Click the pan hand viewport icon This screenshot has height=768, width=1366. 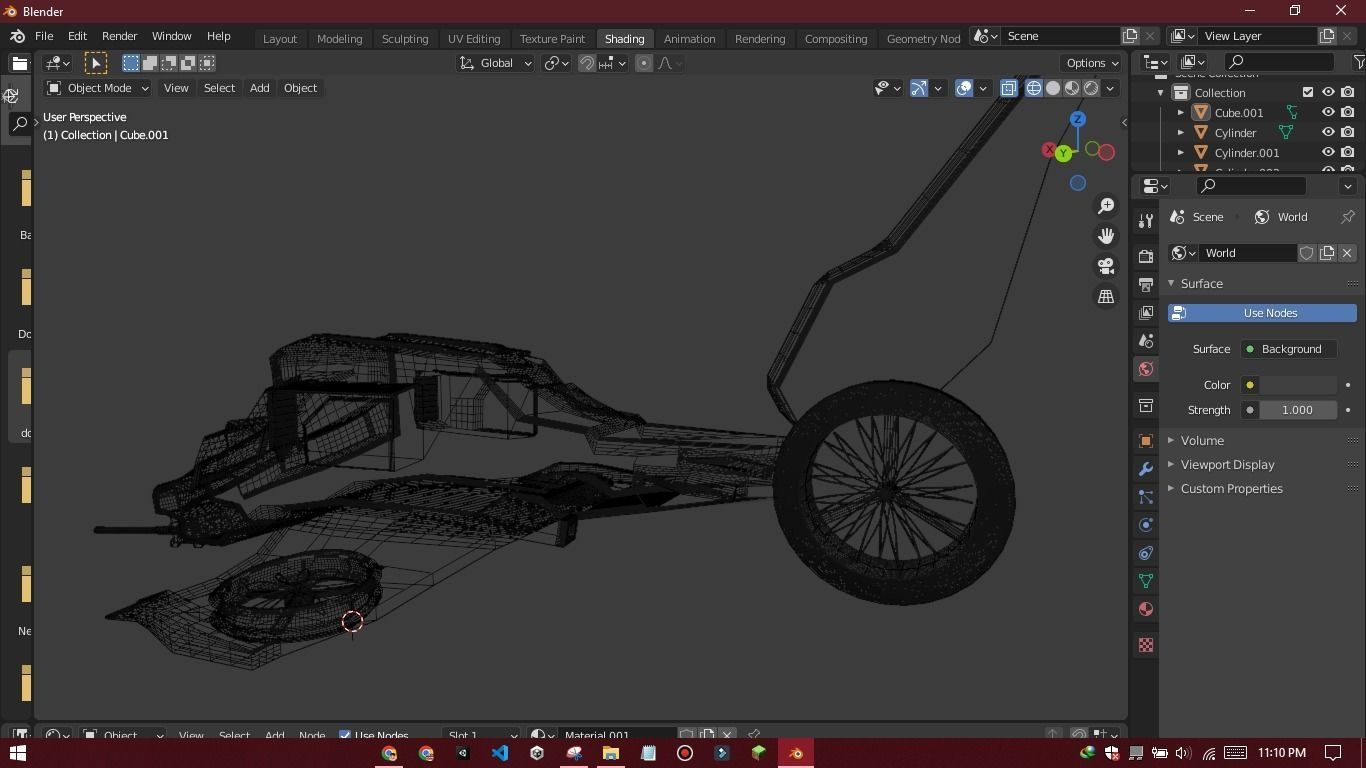1106,236
